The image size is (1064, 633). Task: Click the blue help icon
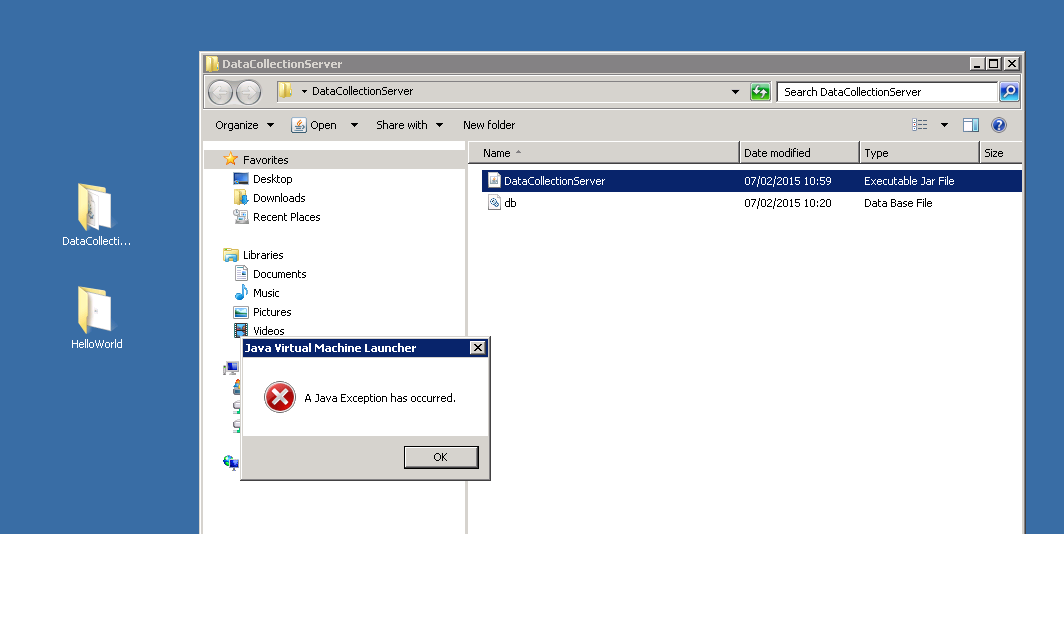point(998,125)
